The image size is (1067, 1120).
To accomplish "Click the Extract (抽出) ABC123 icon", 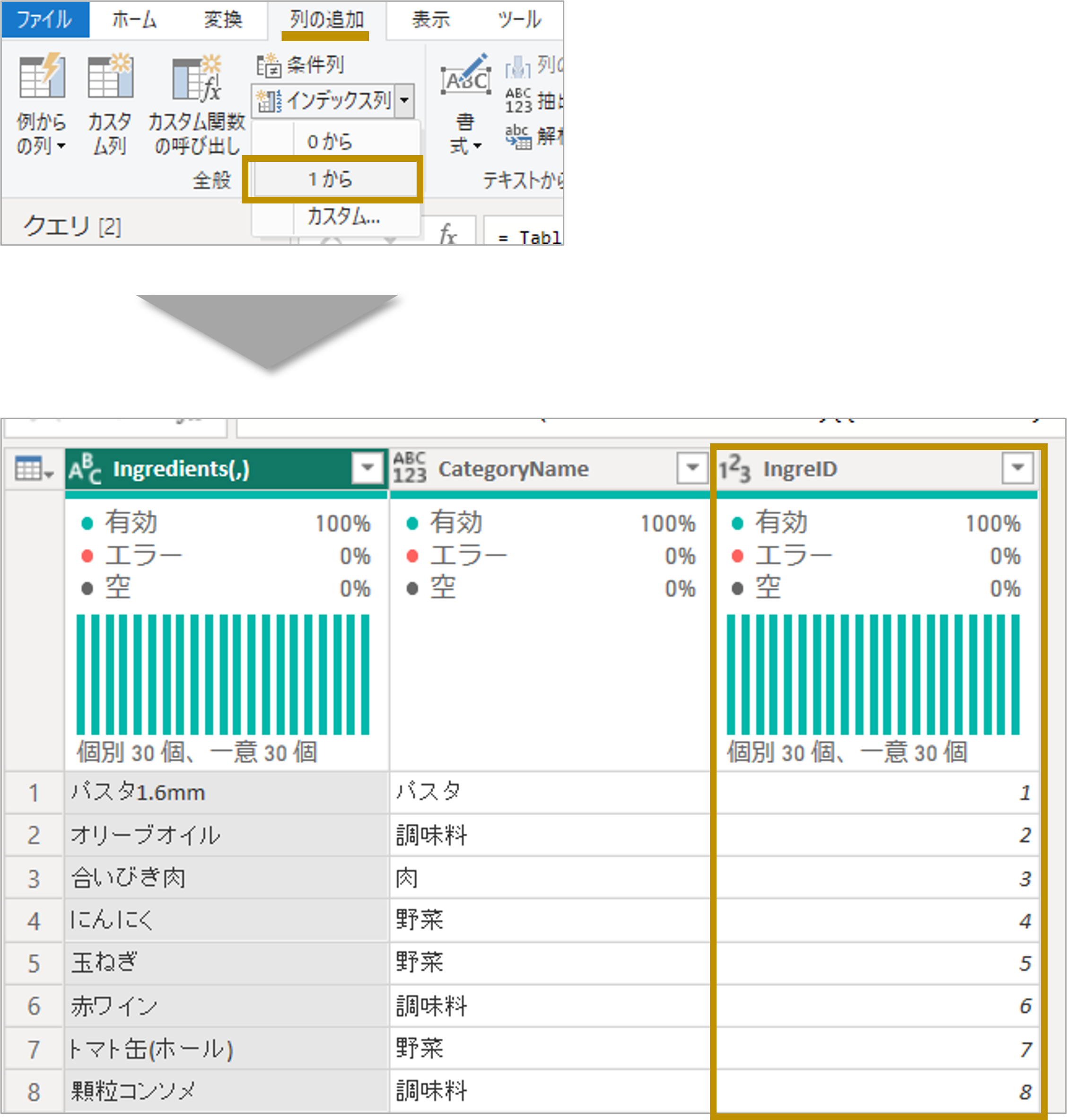I will pyautogui.click(x=518, y=101).
